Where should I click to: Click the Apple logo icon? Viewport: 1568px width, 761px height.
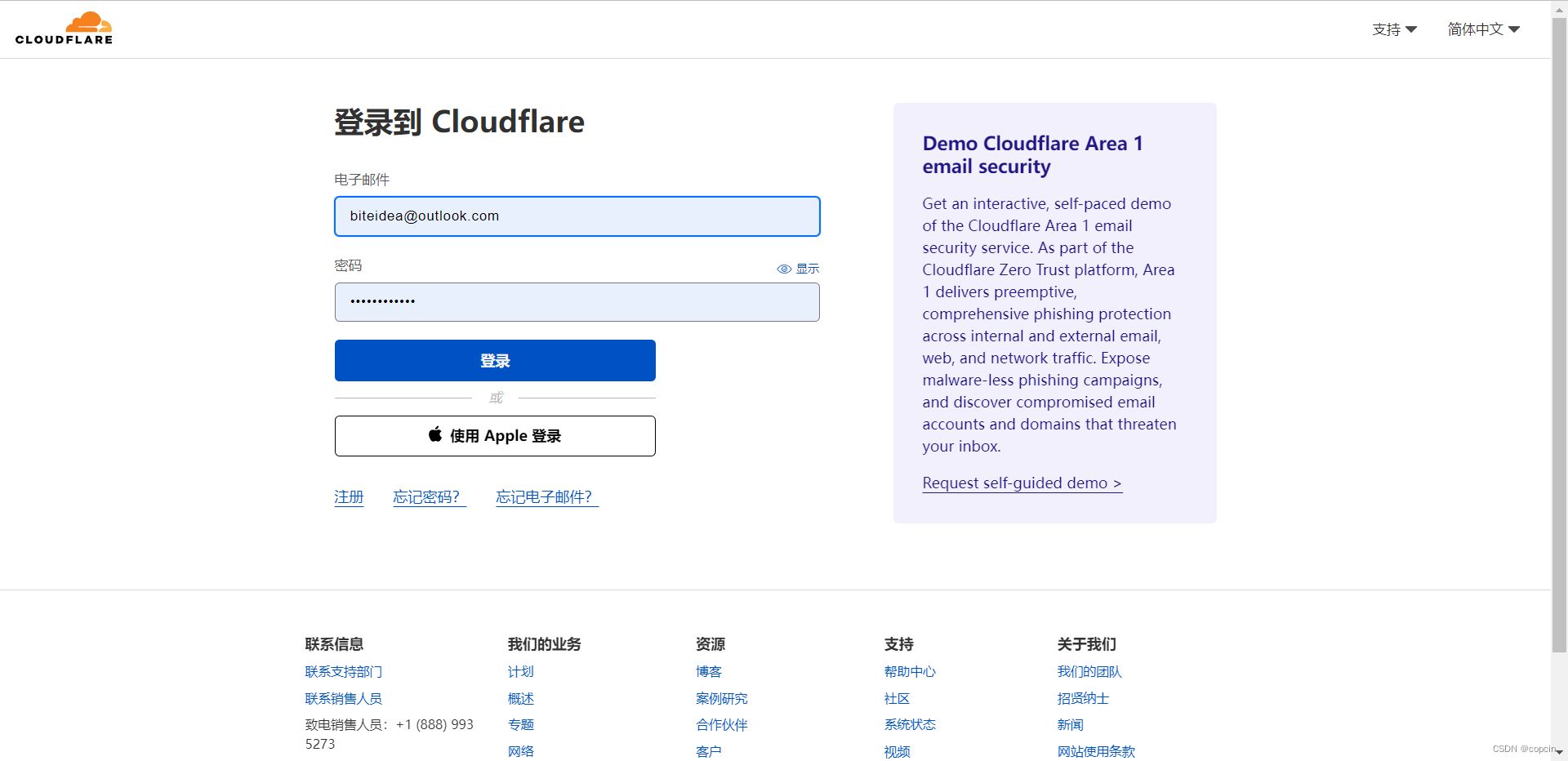pos(435,434)
